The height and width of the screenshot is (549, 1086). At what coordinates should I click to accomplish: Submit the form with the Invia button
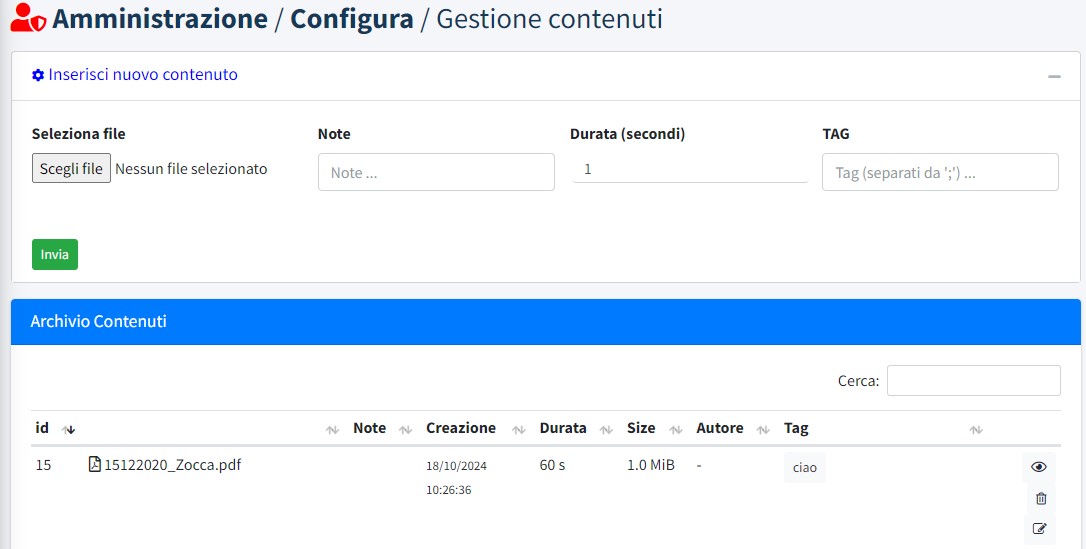pyautogui.click(x=55, y=254)
